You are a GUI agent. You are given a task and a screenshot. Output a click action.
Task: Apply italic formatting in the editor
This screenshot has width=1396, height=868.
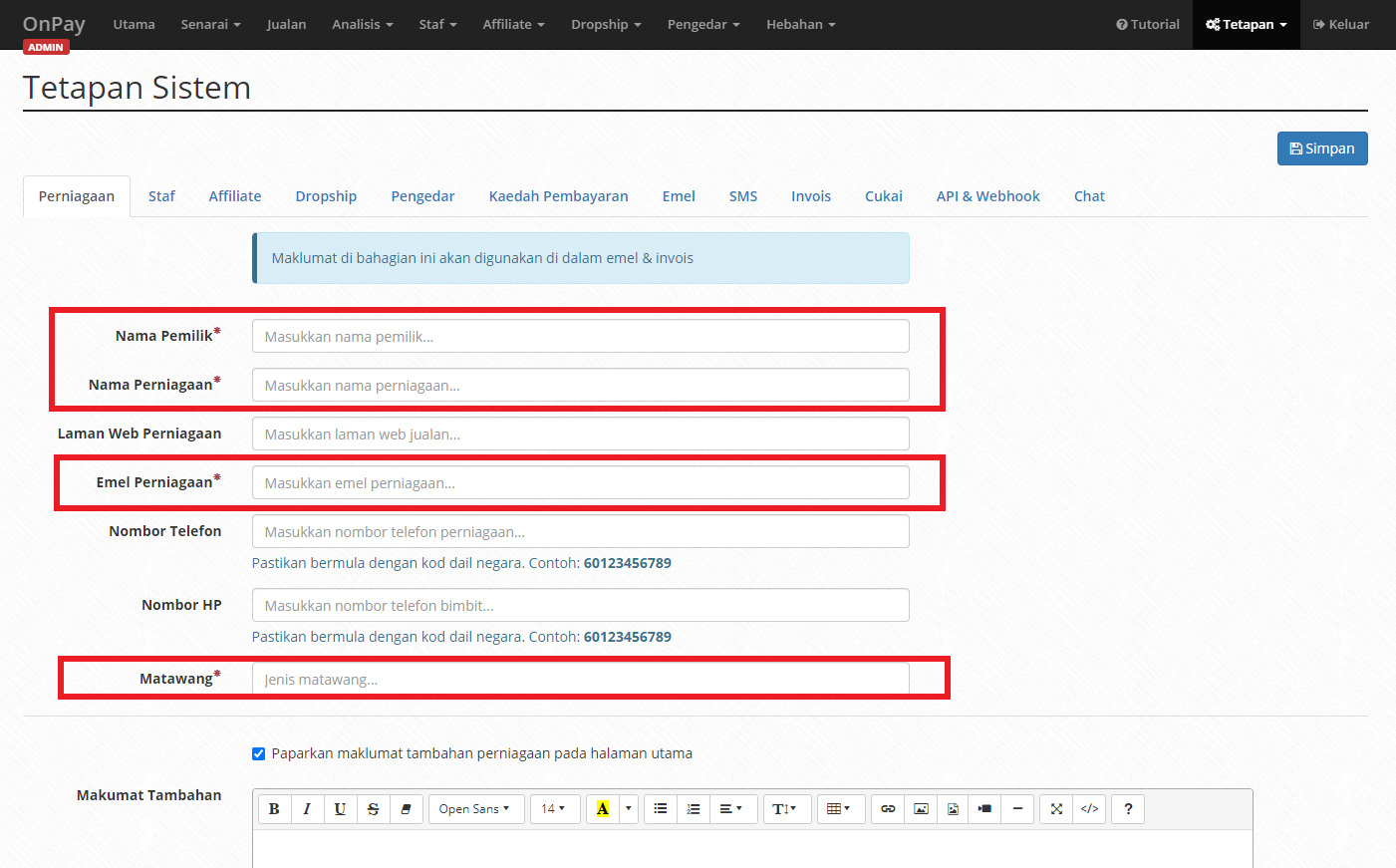pos(307,808)
